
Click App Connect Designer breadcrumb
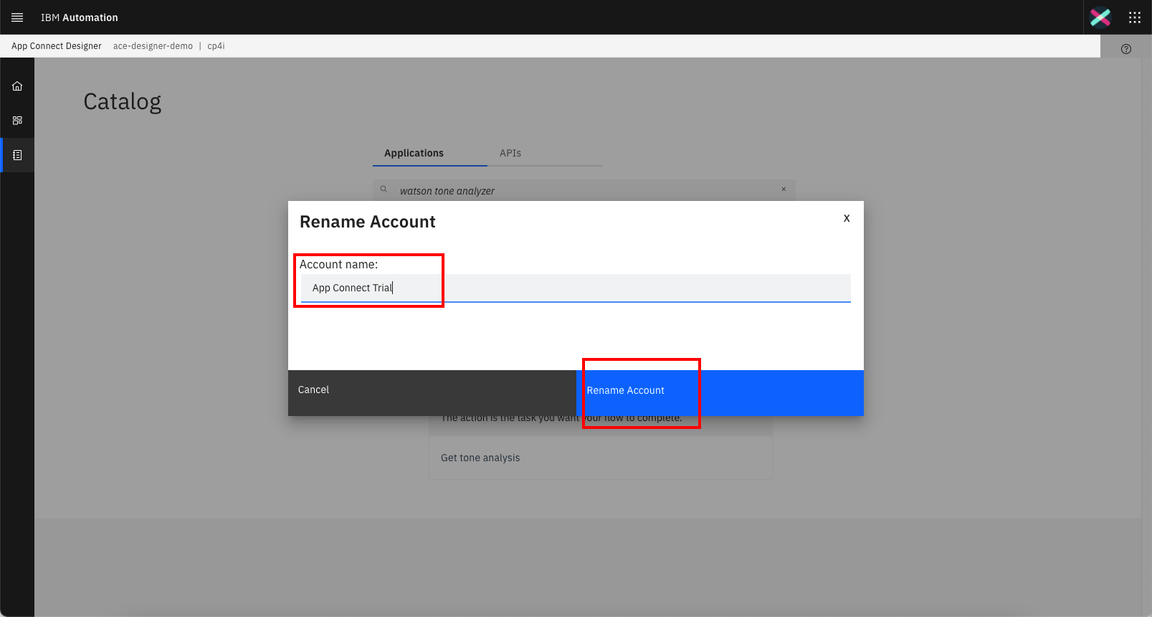57,46
